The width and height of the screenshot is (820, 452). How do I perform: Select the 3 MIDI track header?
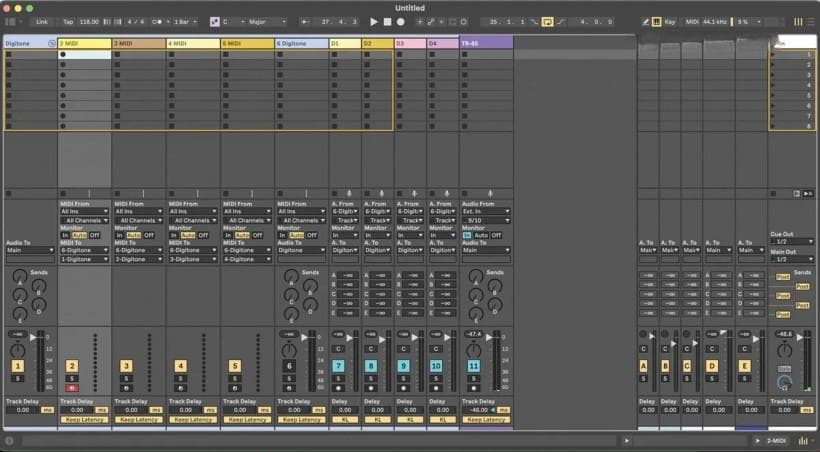(139, 43)
